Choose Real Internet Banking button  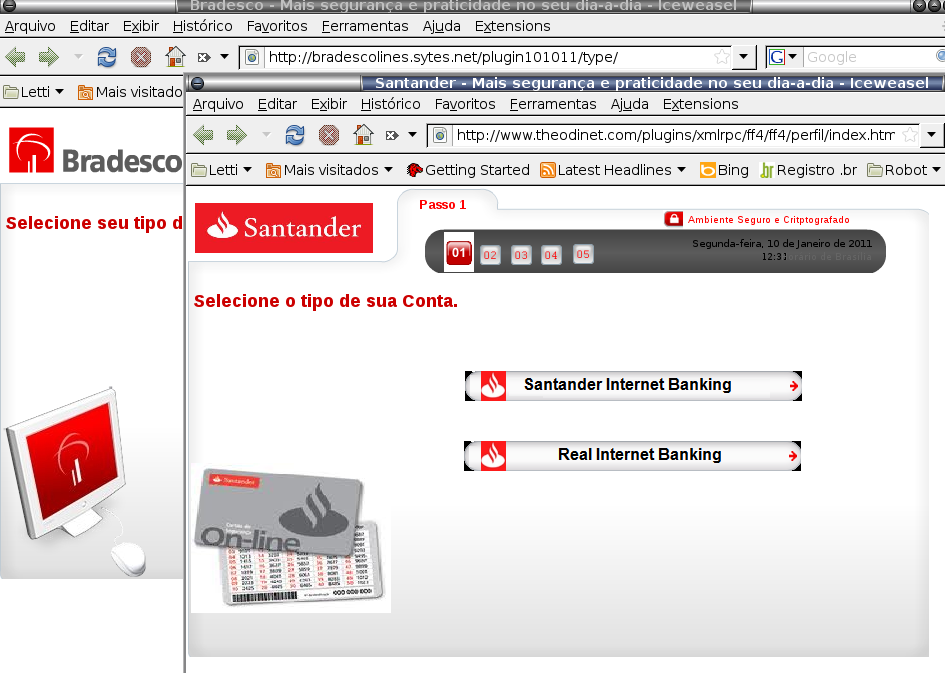pos(632,455)
